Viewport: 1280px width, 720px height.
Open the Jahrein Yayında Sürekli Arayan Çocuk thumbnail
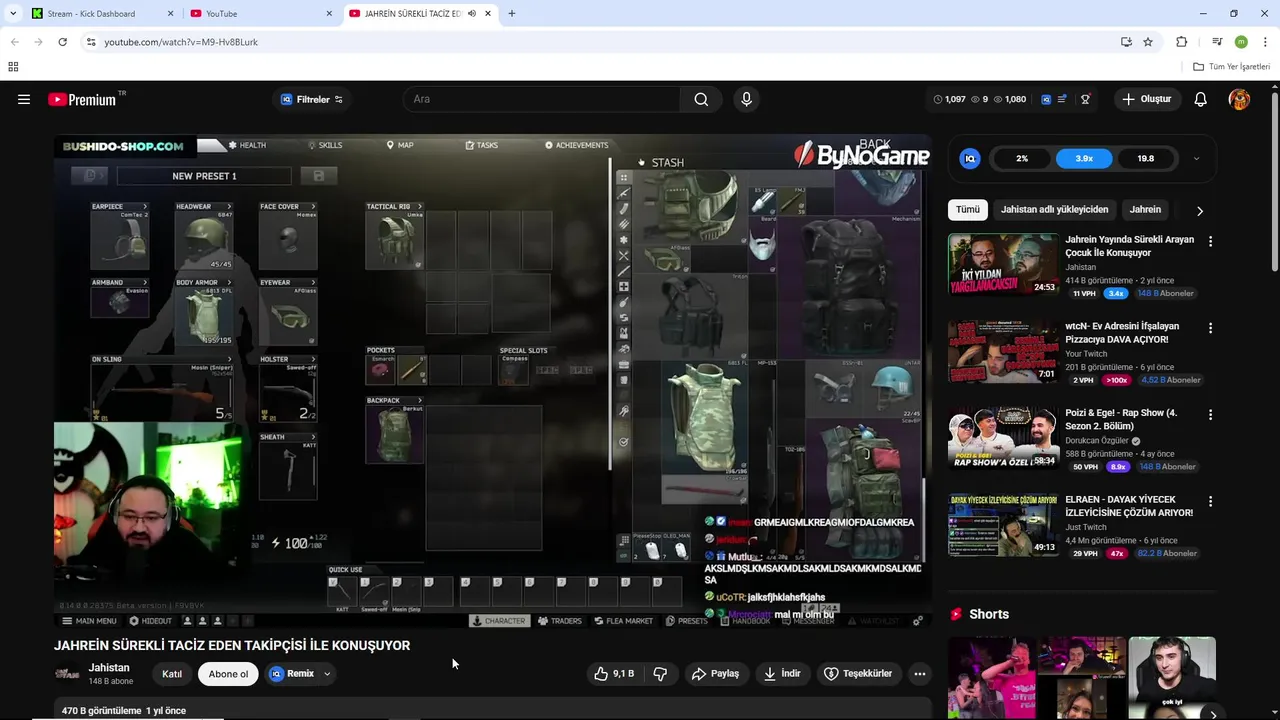point(1003,264)
